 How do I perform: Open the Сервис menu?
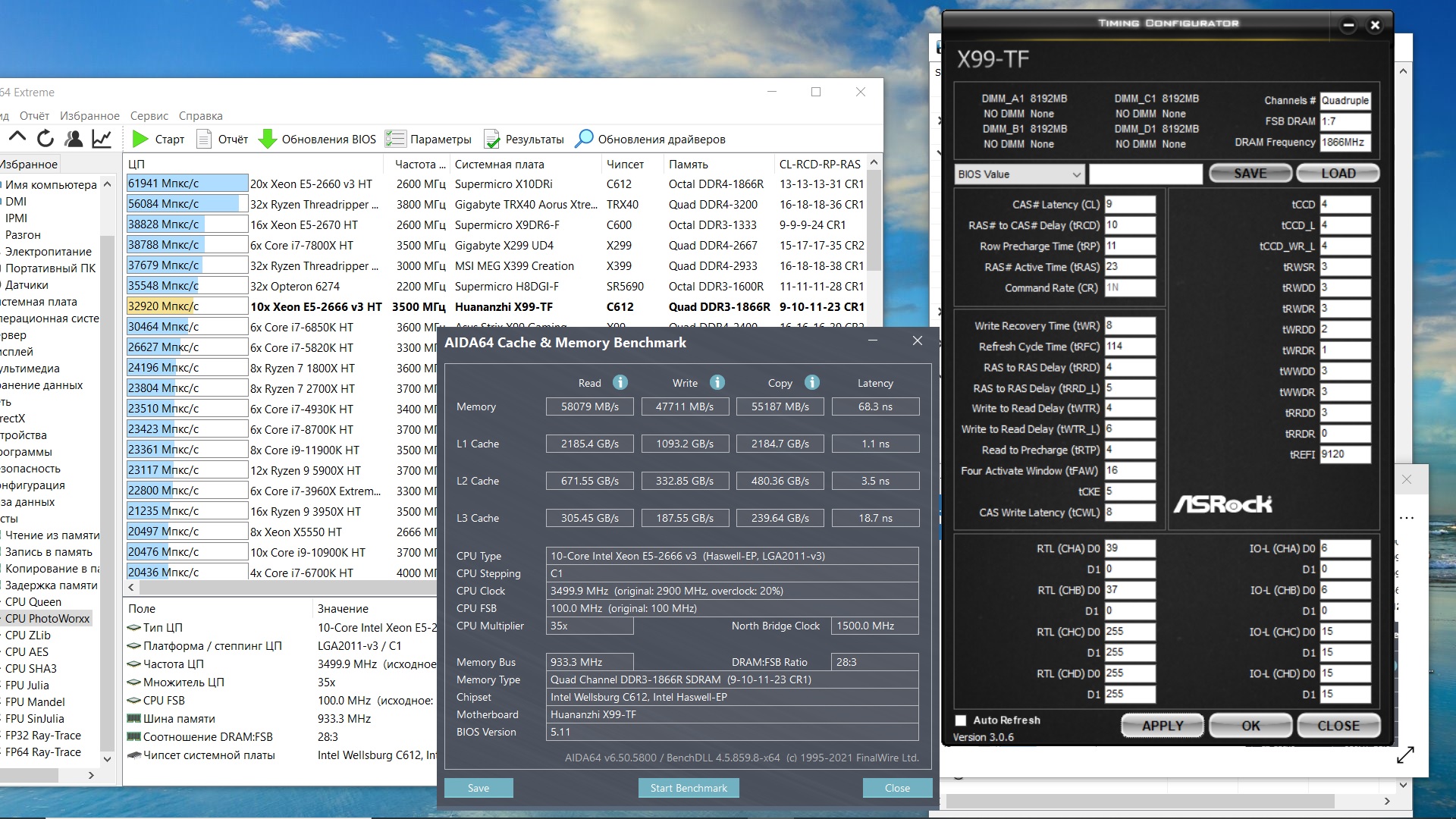tap(149, 116)
